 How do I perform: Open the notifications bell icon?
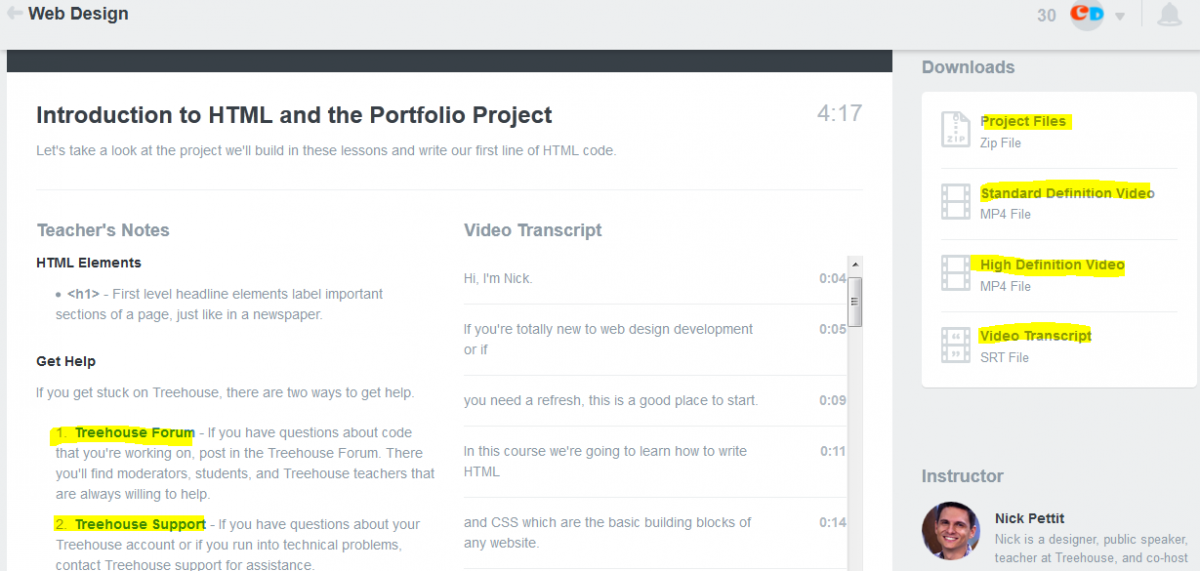click(1169, 15)
